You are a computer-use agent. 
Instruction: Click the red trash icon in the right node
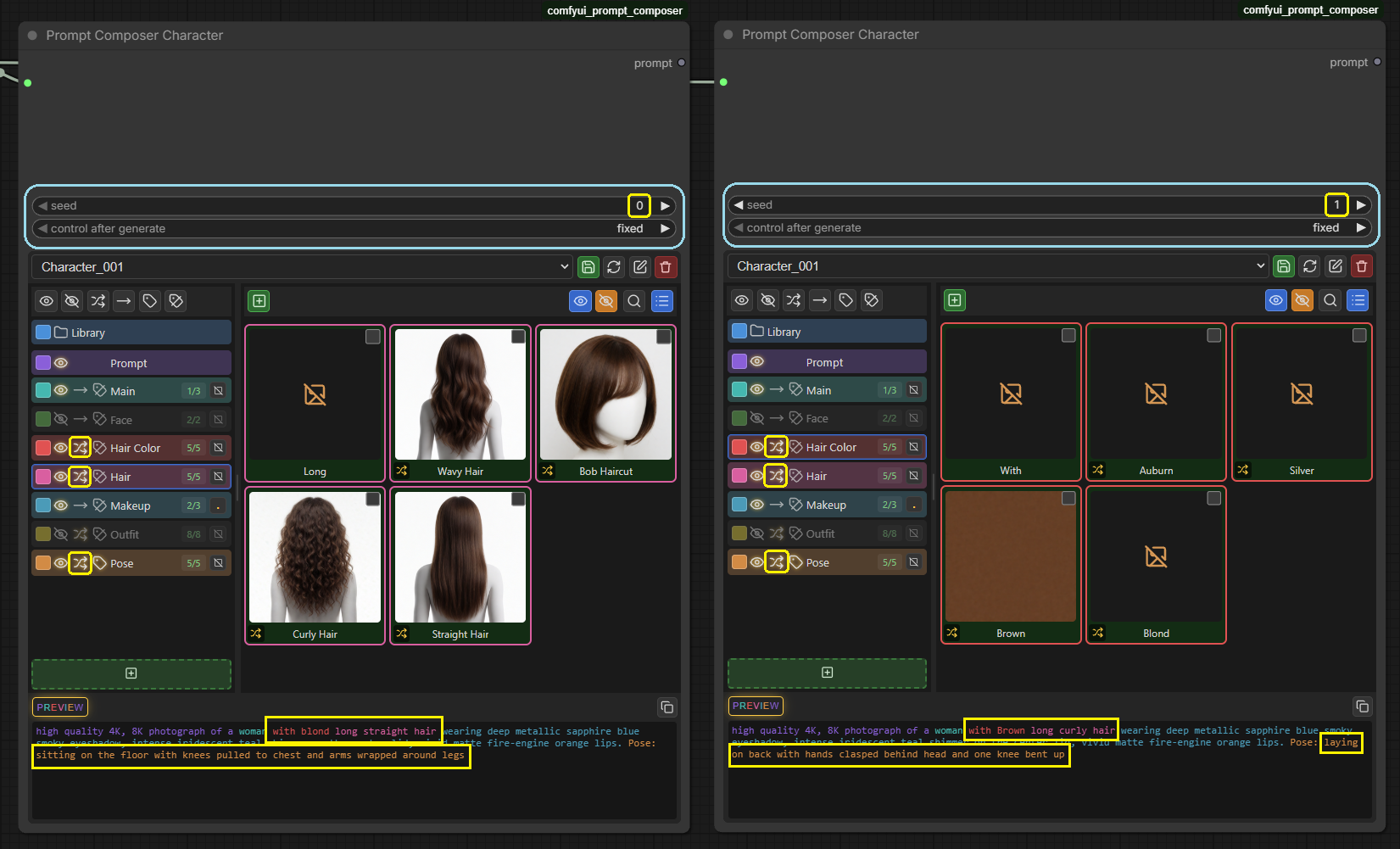point(1362,266)
